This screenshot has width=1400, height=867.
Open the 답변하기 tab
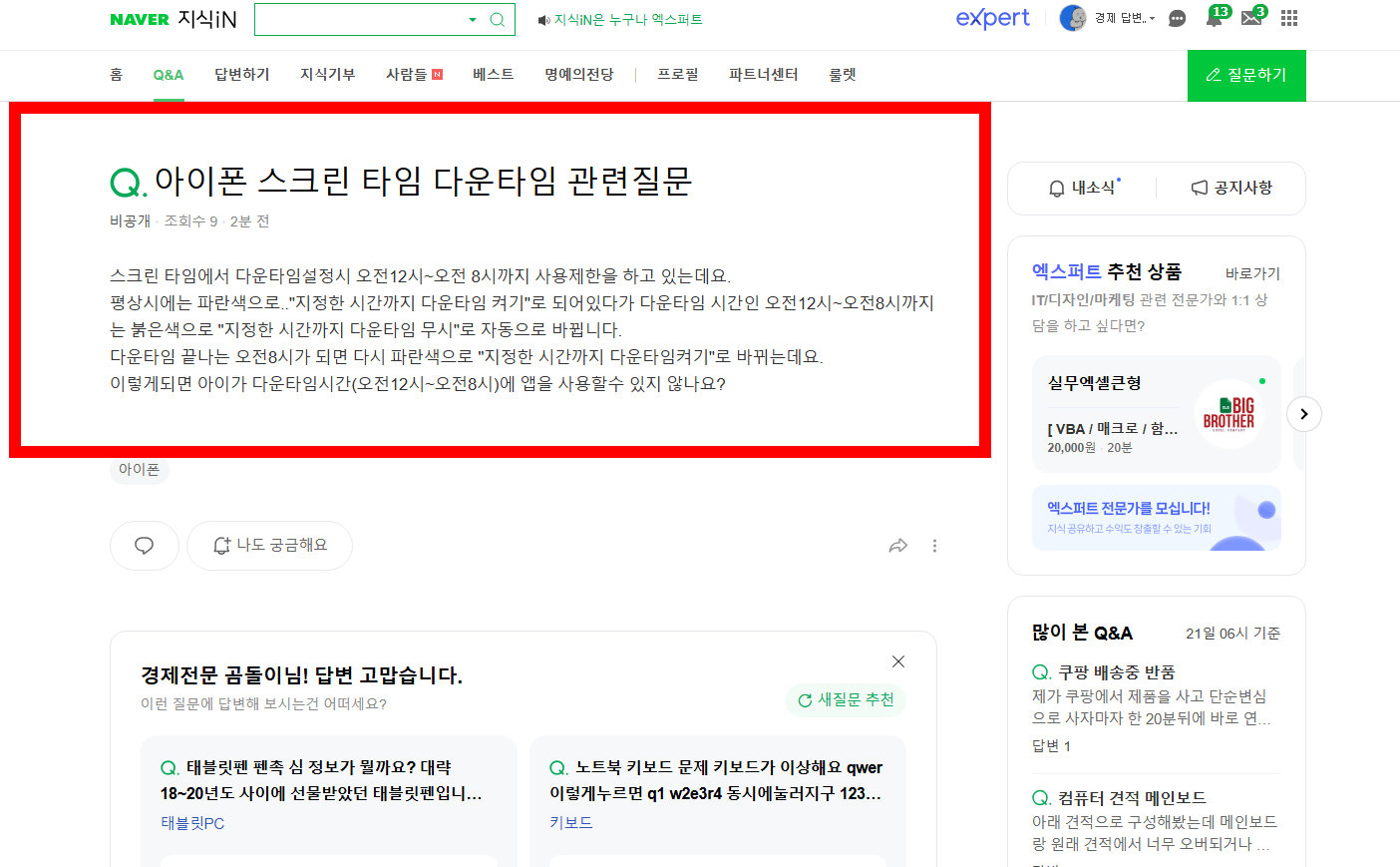[242, 75]
